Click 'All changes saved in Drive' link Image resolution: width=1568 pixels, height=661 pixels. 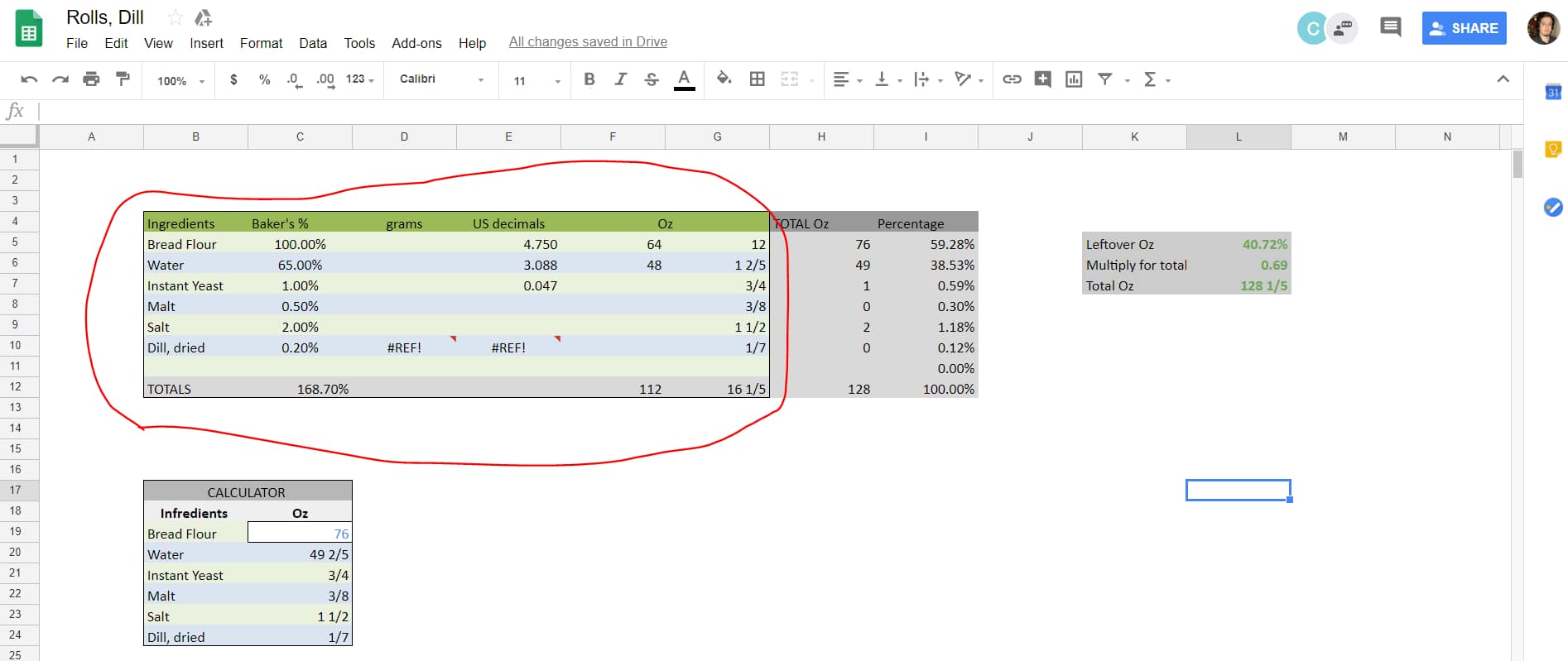click(x=588, y=42)
